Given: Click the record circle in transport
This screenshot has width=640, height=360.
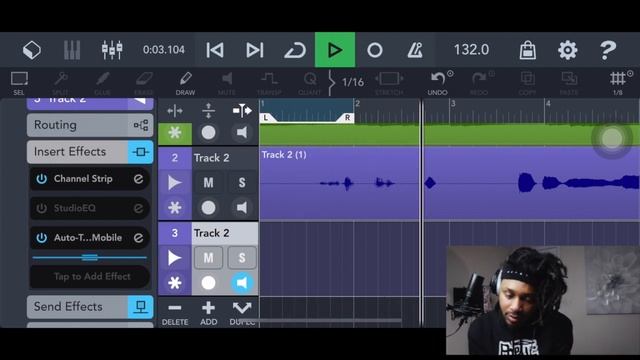Looking at the screenshot, I should [x=375, y=50].
